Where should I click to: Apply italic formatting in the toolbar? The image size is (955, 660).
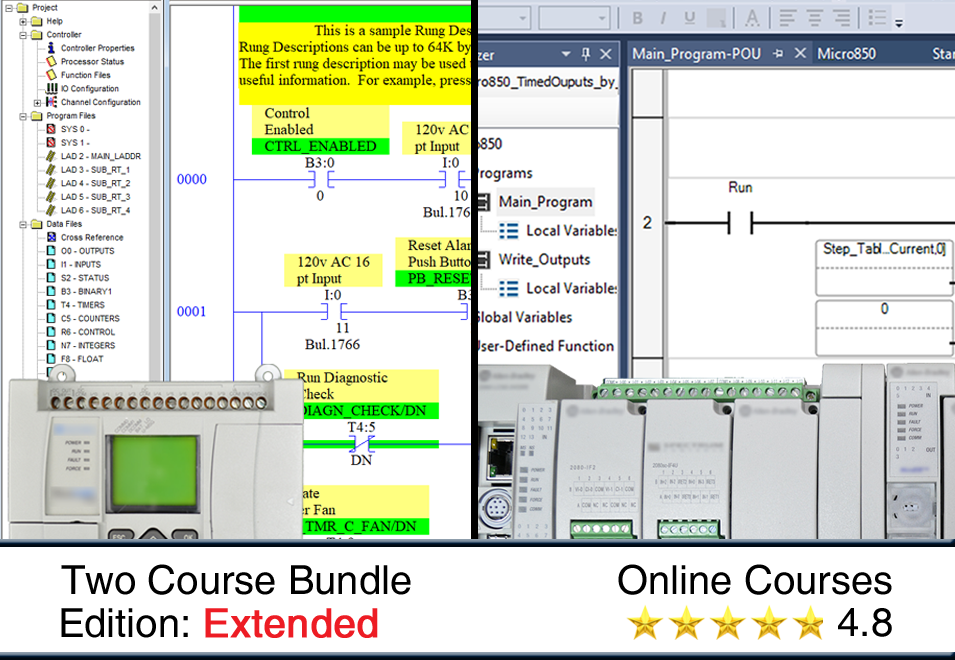click(662, 18)
